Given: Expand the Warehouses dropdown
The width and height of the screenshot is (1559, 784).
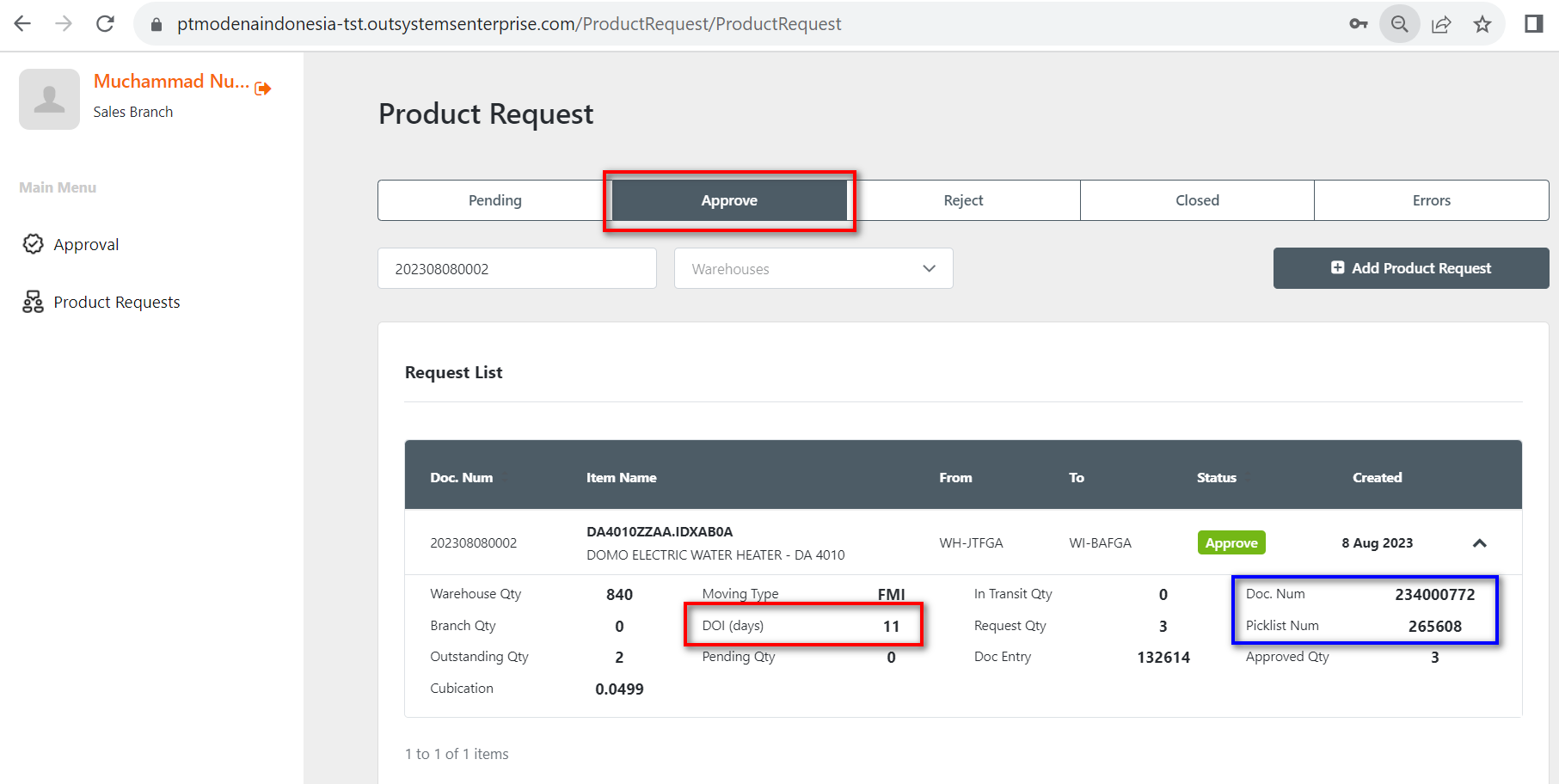Looking at the screenshot, I should (x=813, y=269).
